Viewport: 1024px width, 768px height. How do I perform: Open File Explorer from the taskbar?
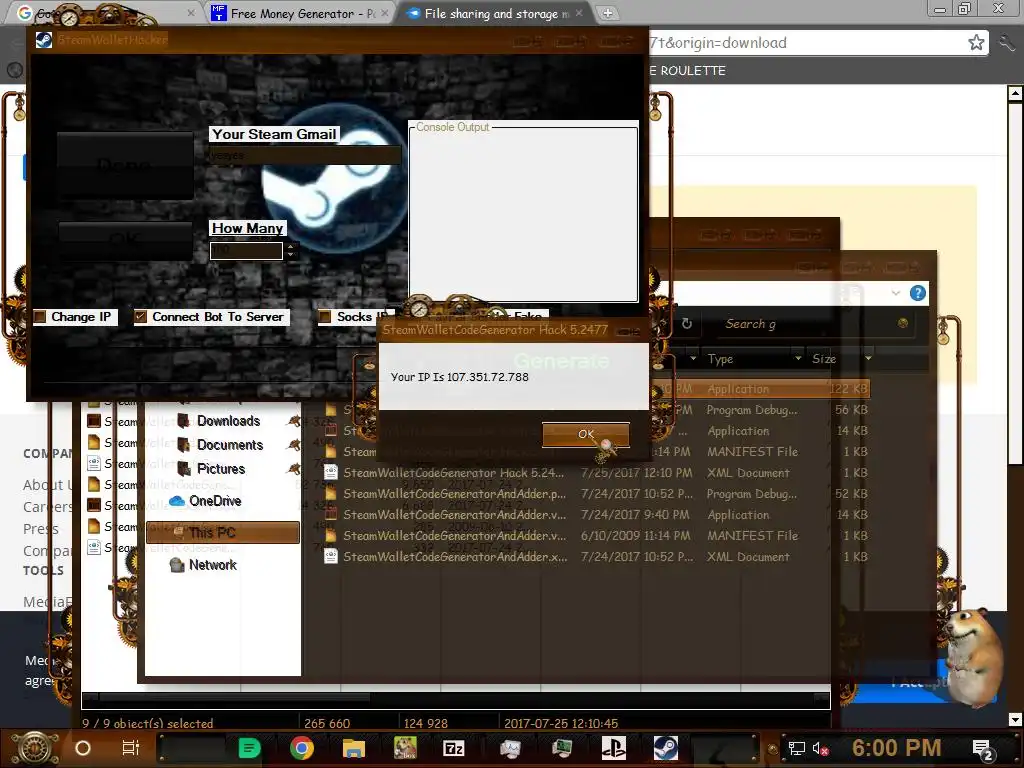353,748
